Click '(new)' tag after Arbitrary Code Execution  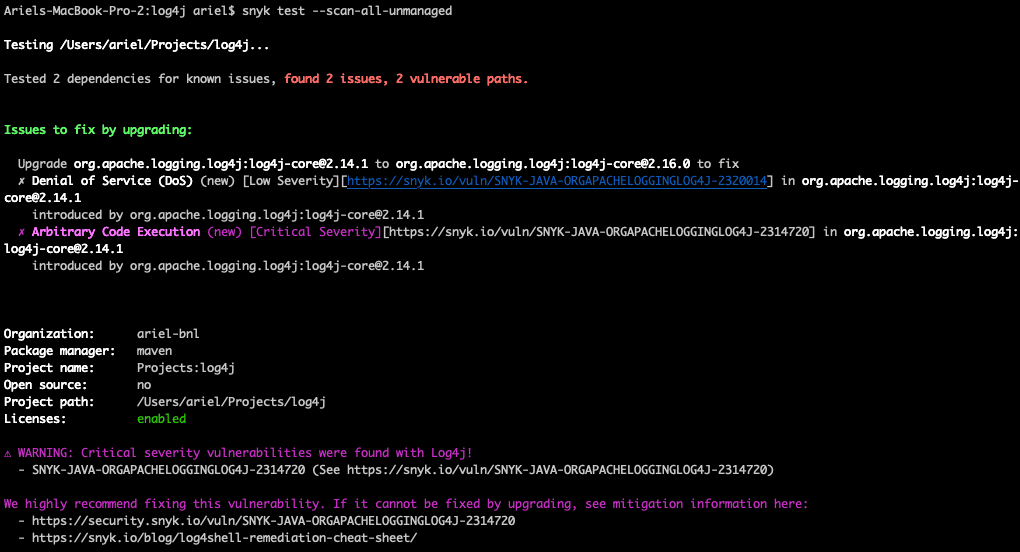tap(224, 231)
